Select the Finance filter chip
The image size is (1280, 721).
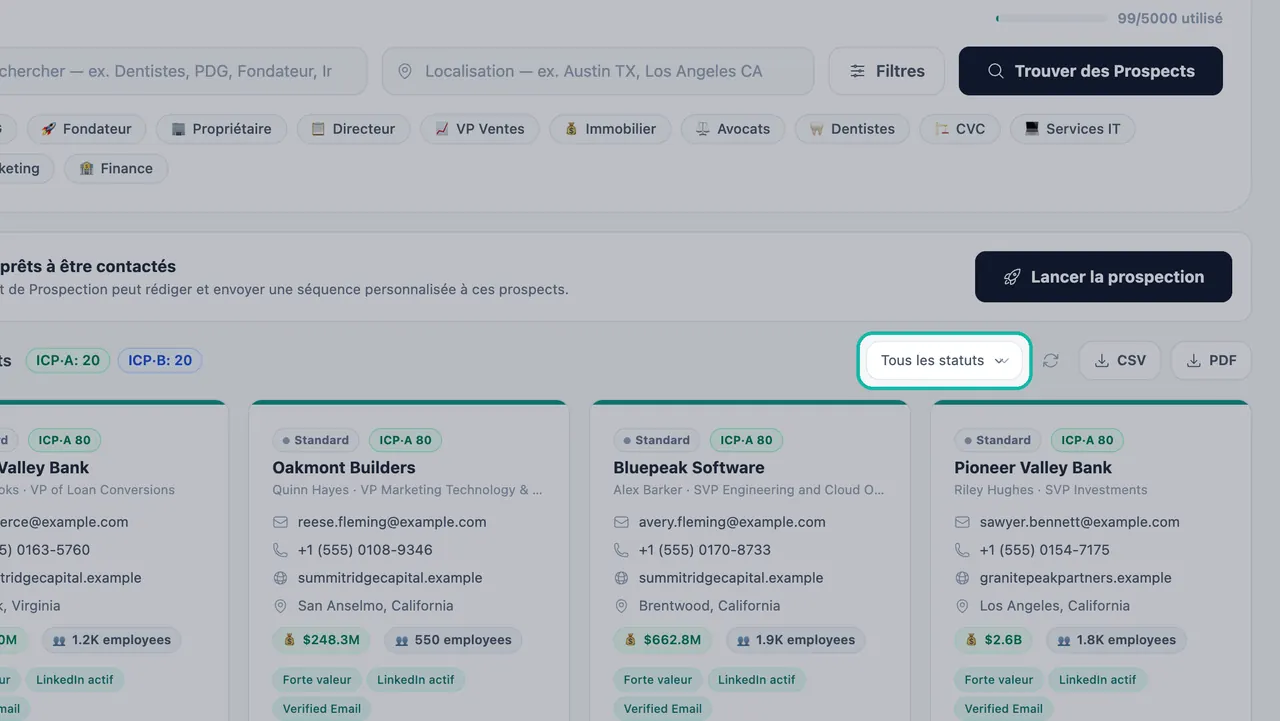pos(116,169)
